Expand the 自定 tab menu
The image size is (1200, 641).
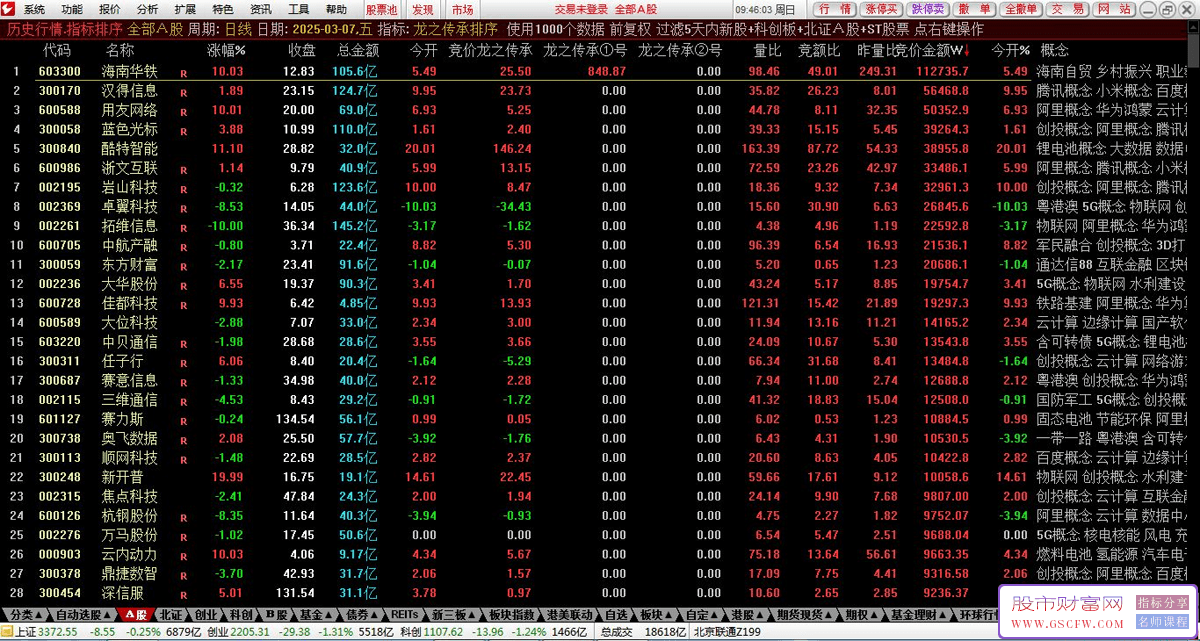coord(702,614)
